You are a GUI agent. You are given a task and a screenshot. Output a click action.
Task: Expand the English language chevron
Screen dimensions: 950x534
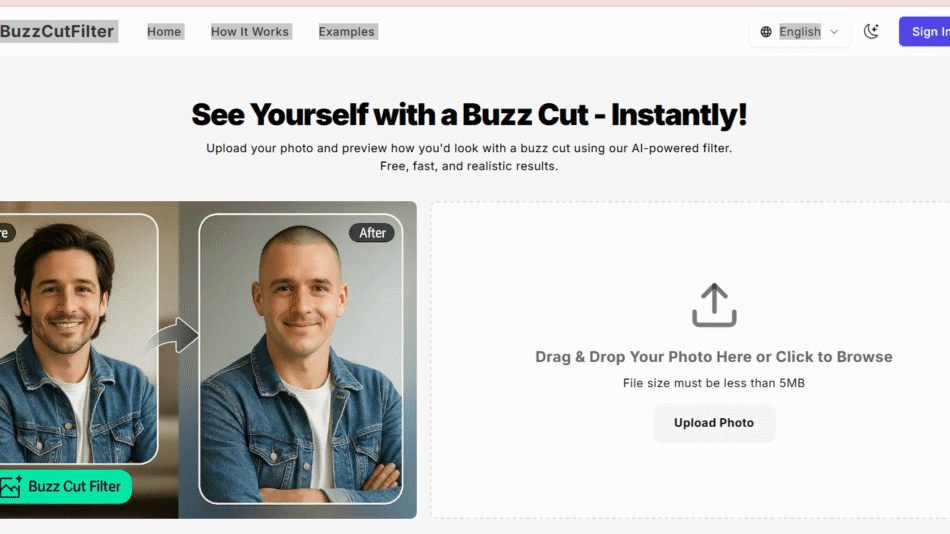[x=834, y=32]
